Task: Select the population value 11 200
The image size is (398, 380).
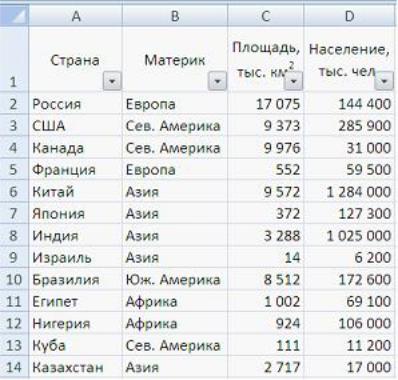Action: coord(349,345)
